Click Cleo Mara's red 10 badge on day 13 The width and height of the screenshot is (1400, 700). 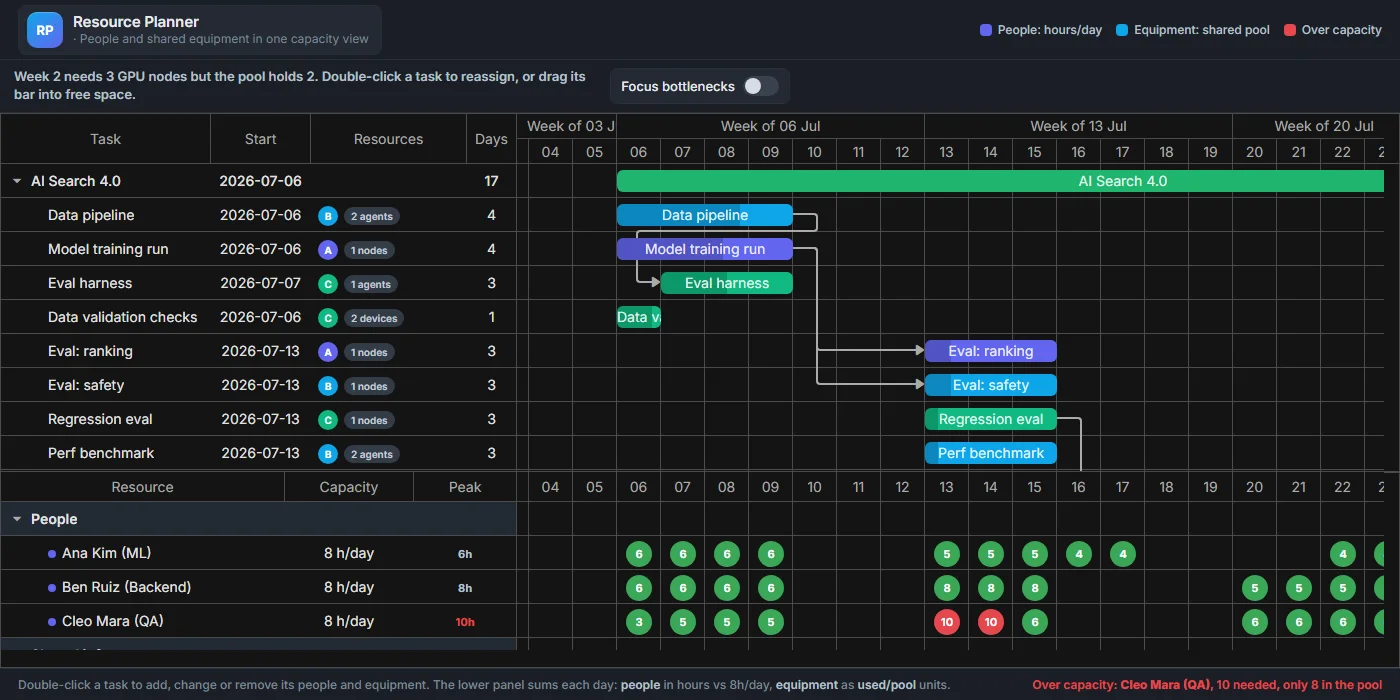click(946, 622)
